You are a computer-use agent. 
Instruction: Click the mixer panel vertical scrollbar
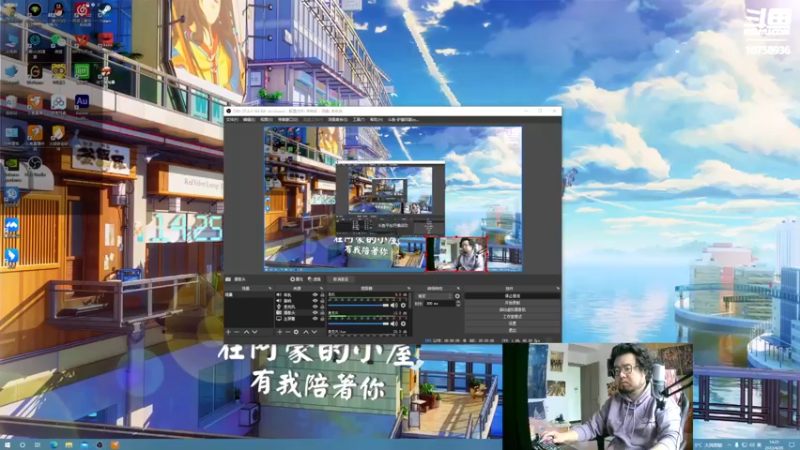click(x=410, y=301)
